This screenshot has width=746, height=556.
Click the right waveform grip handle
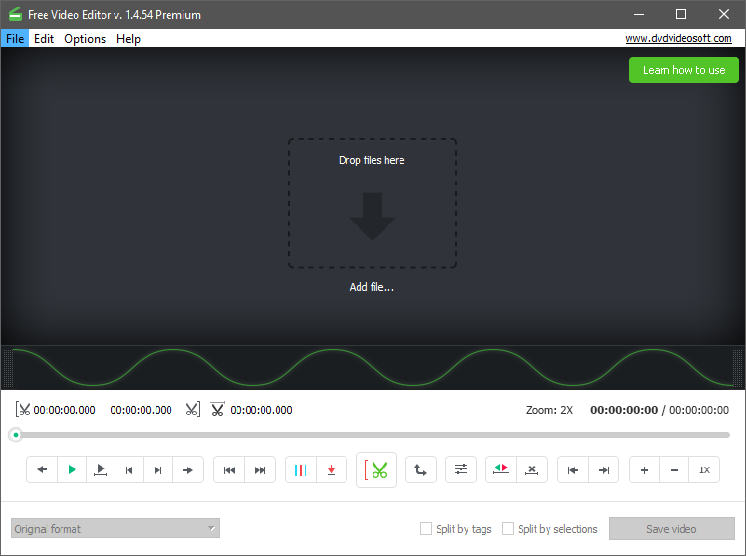737,368
